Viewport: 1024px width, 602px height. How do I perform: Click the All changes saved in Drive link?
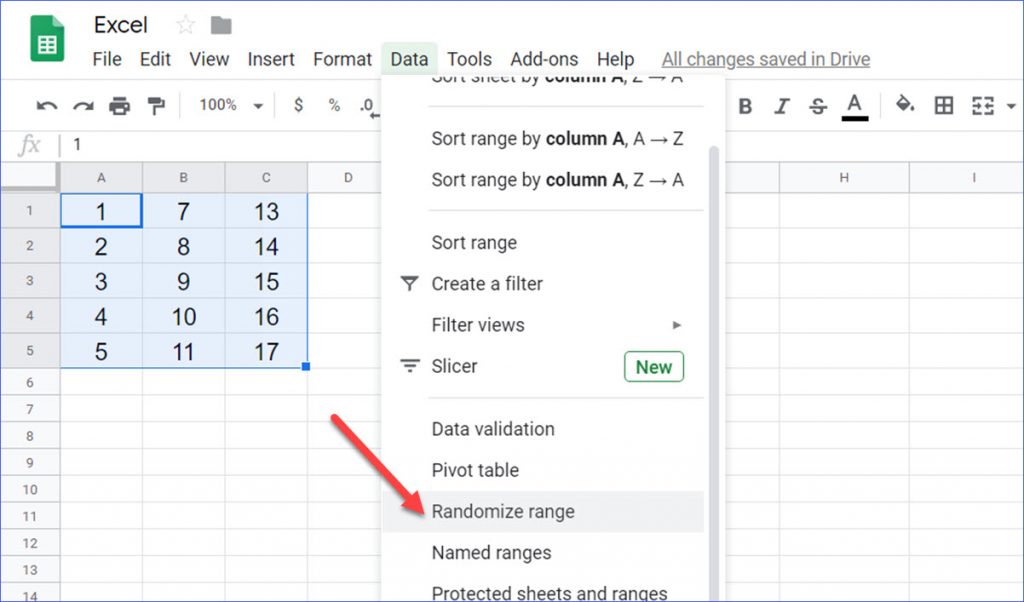[765, 59]
